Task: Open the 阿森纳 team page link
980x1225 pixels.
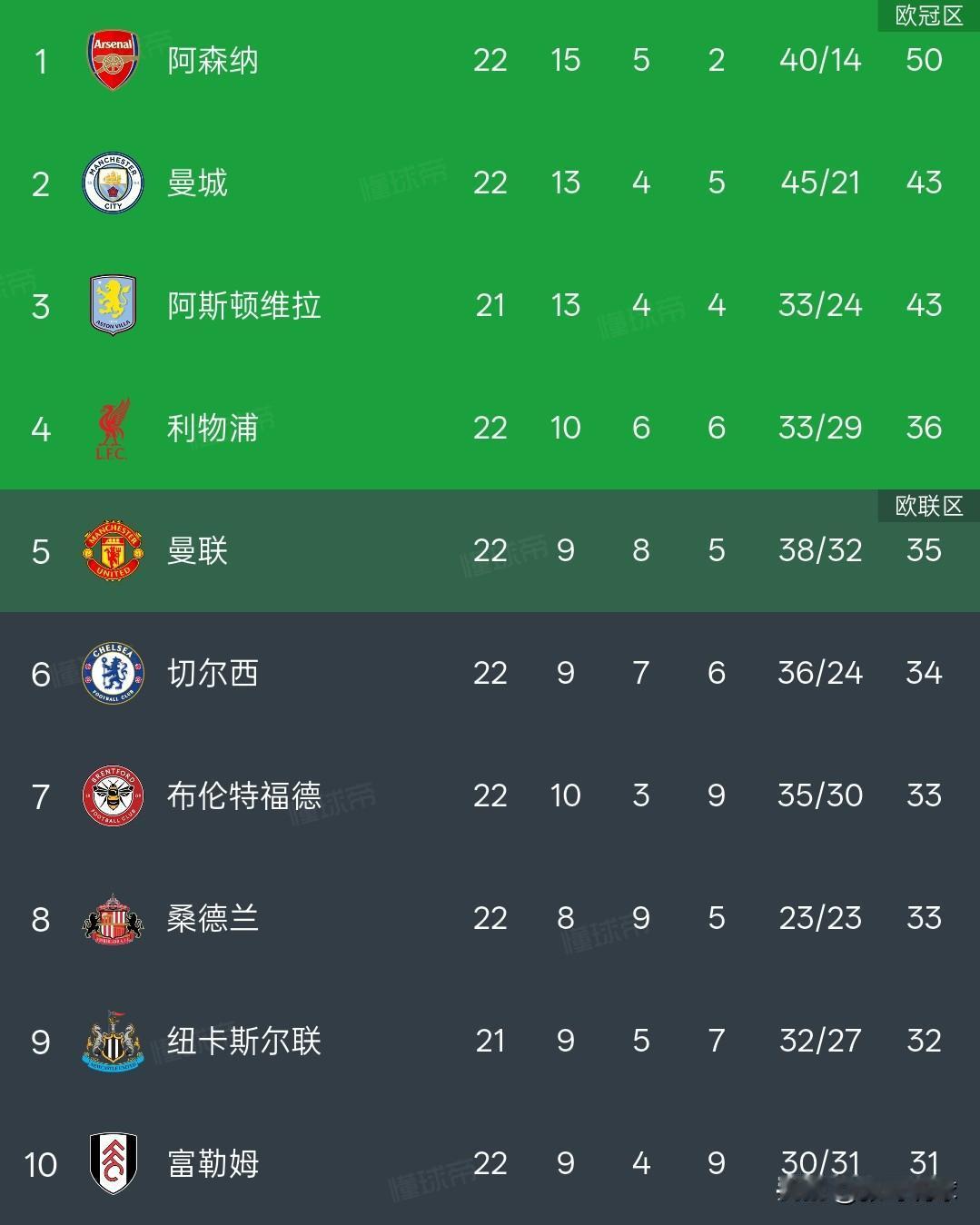Action: coord(211,60)
